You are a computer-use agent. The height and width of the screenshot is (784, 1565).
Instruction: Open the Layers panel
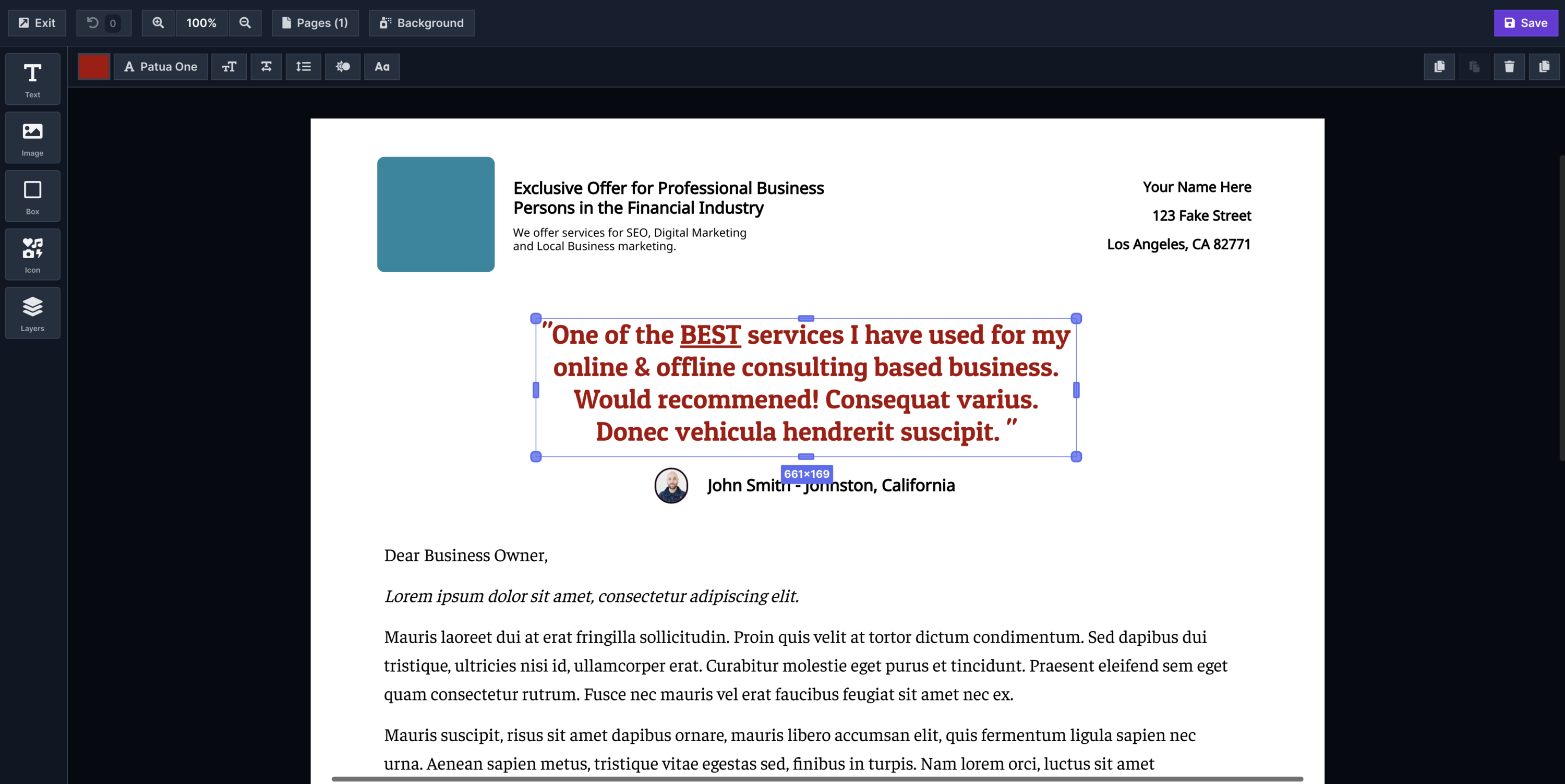pos(33,313)
